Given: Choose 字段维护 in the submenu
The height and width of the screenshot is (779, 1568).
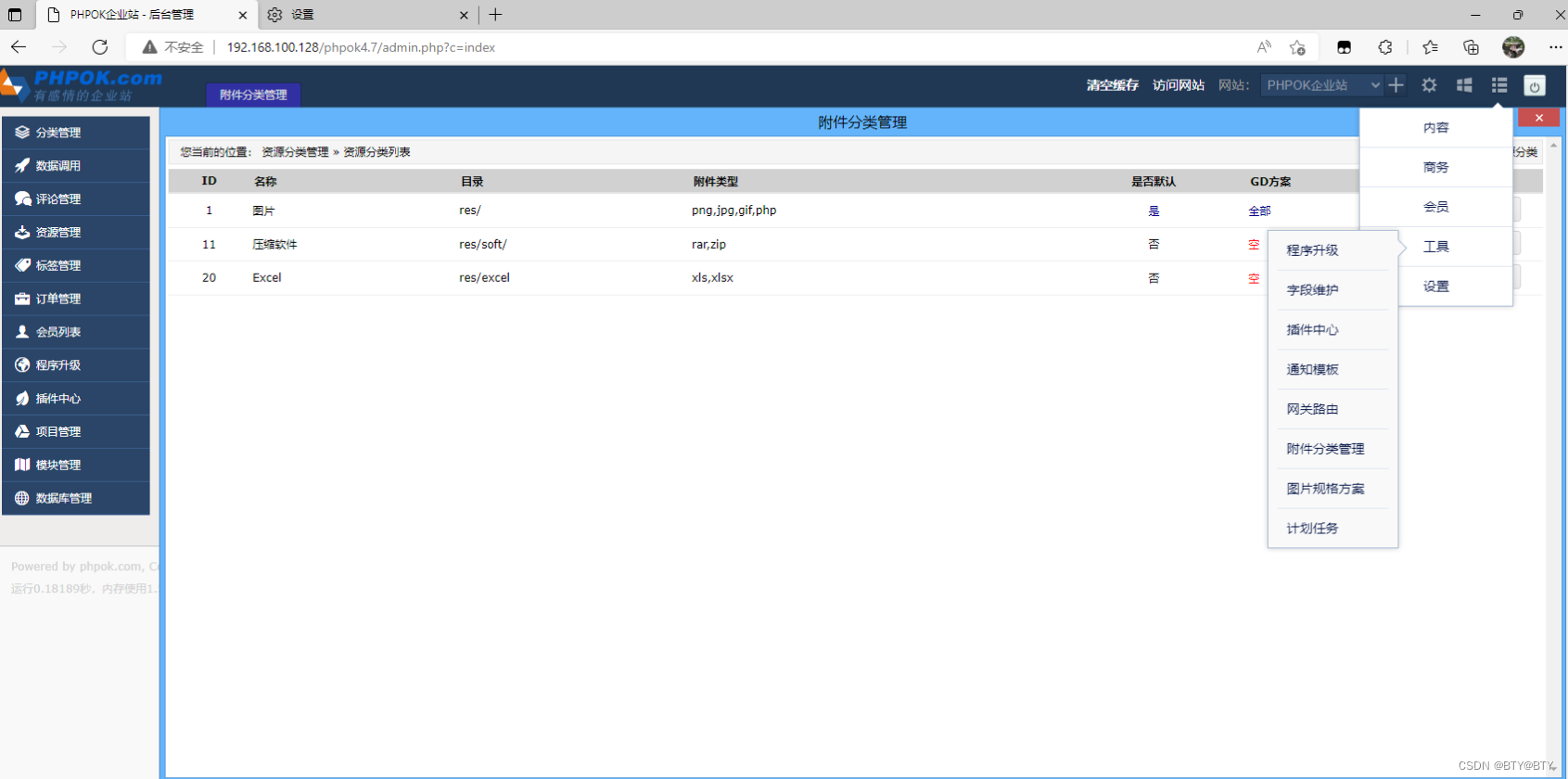Looking at the screenshot, I should click(x=1332, y=290).
